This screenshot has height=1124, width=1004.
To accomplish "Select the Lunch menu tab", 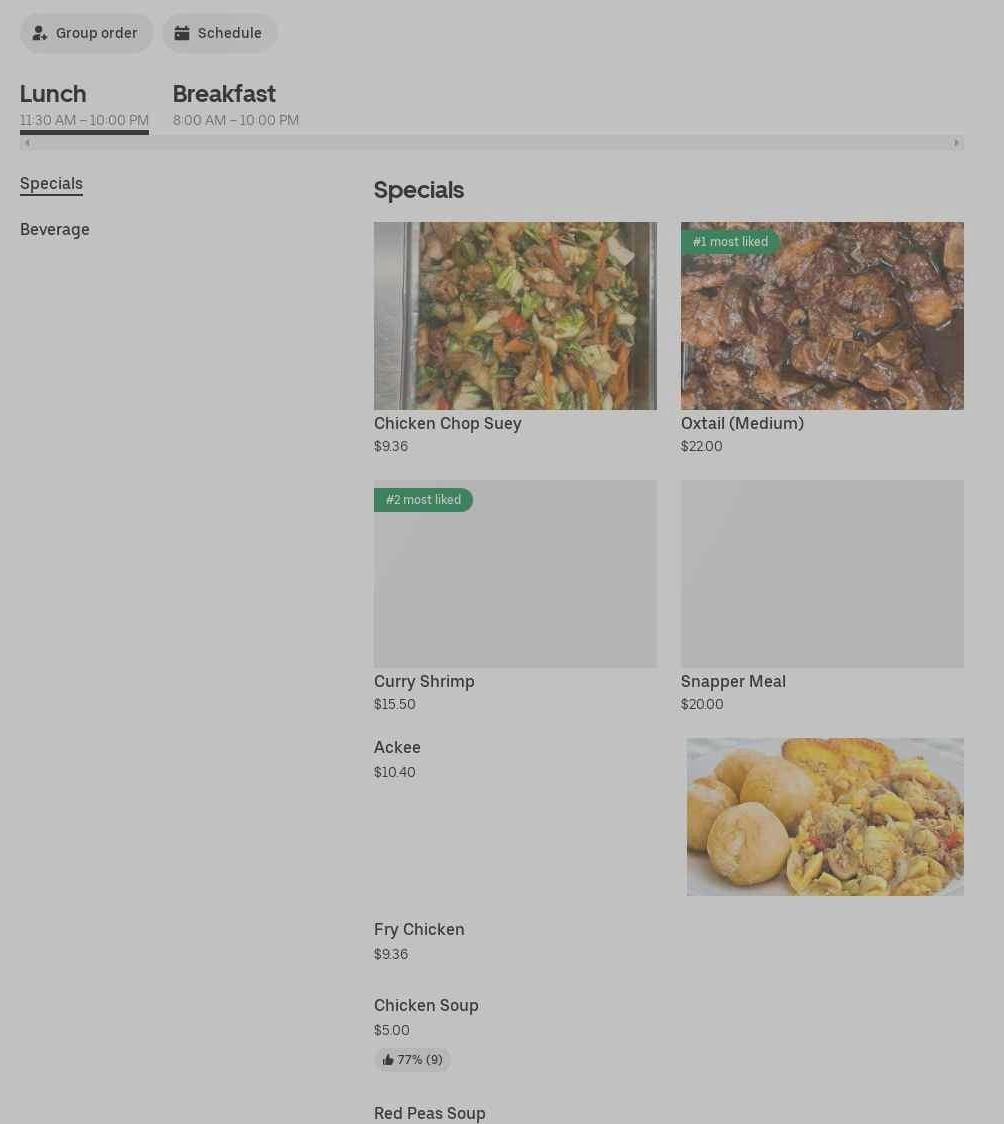I will (x=53, y=94).
